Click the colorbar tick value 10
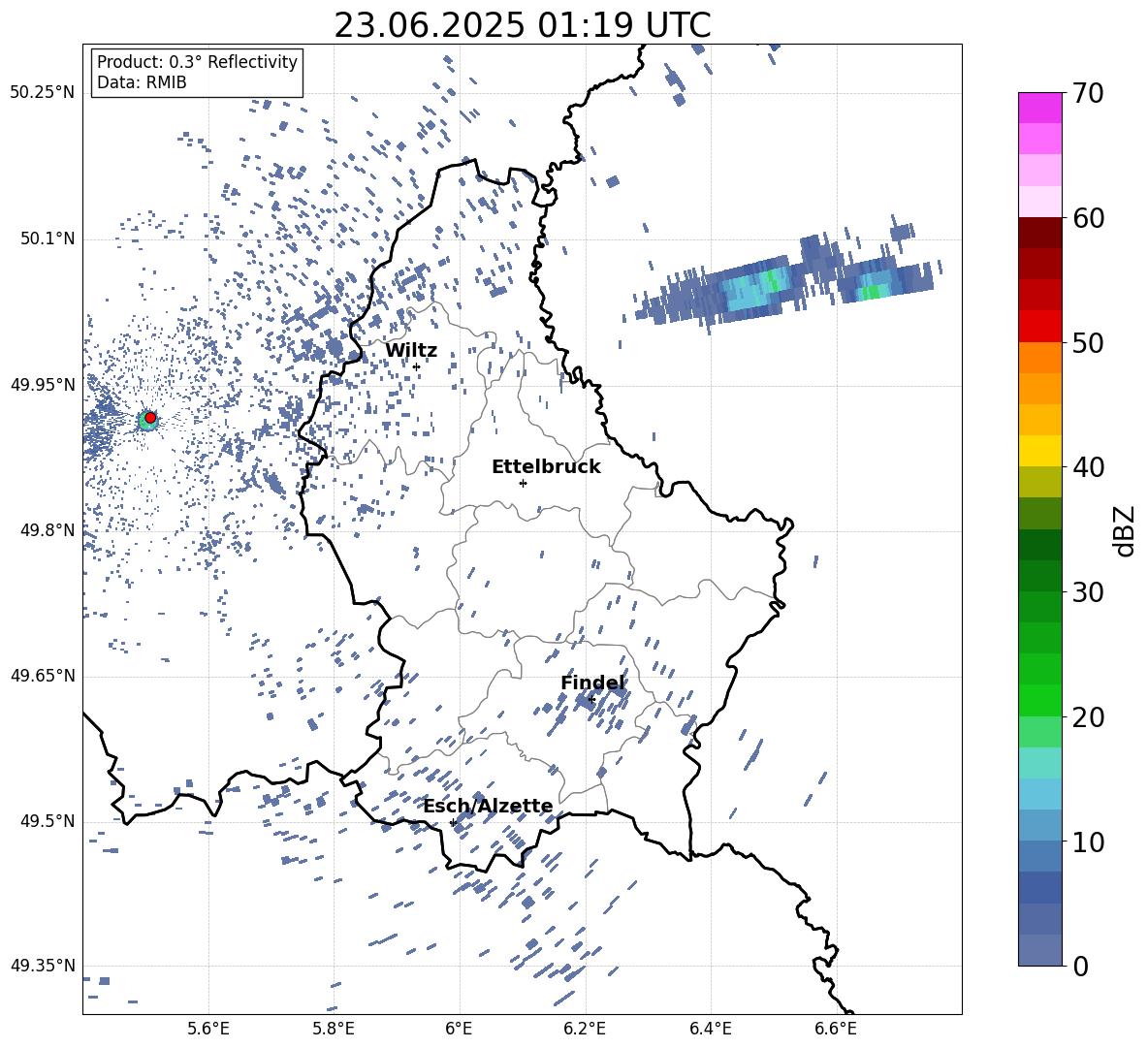The height and width of the screenshot is (1048, 1148). pyautogui.click(x=1088, y=842)
